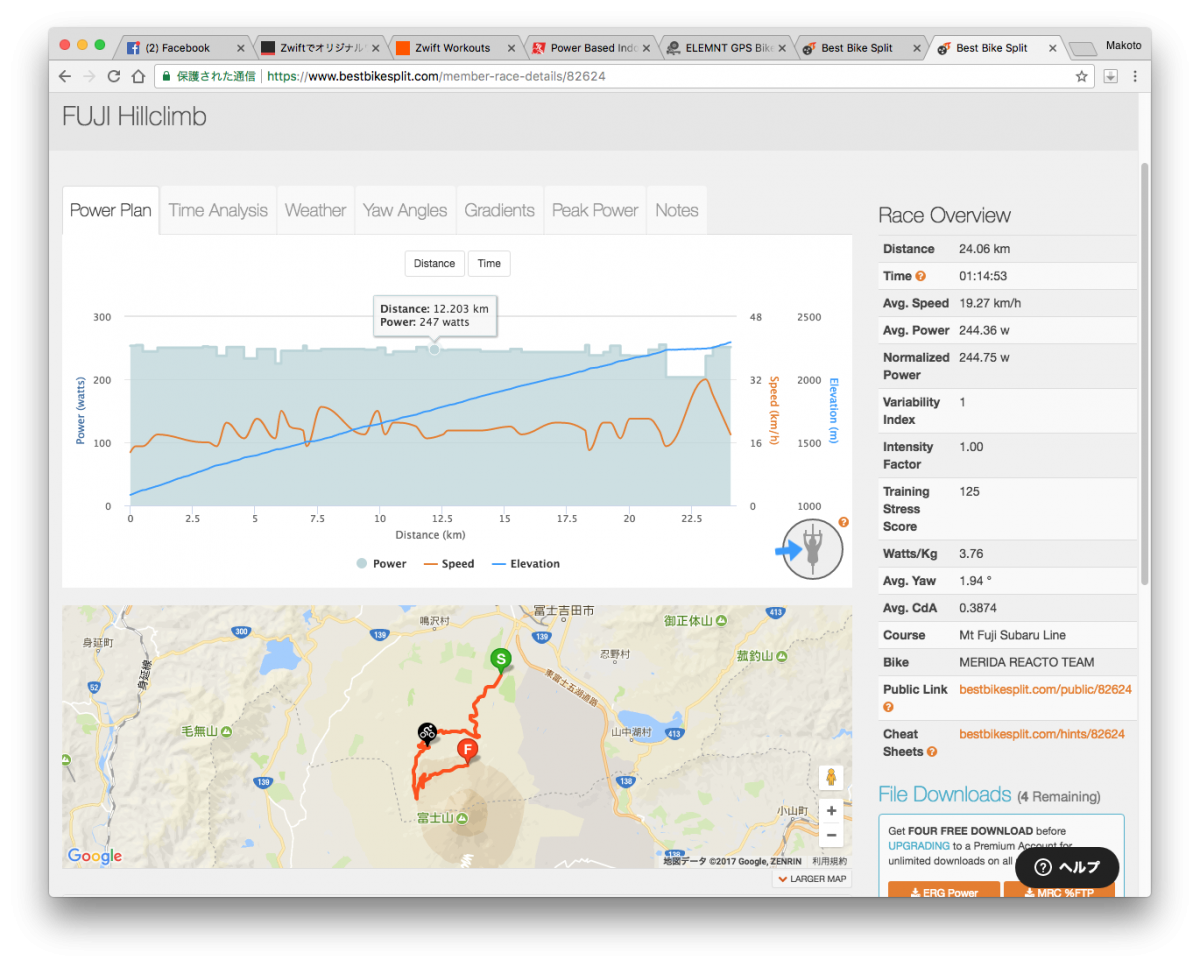
Task: Open cheat sheet link bestbikesplit.com/hints/82624
Action: (x=1042, y=734)
